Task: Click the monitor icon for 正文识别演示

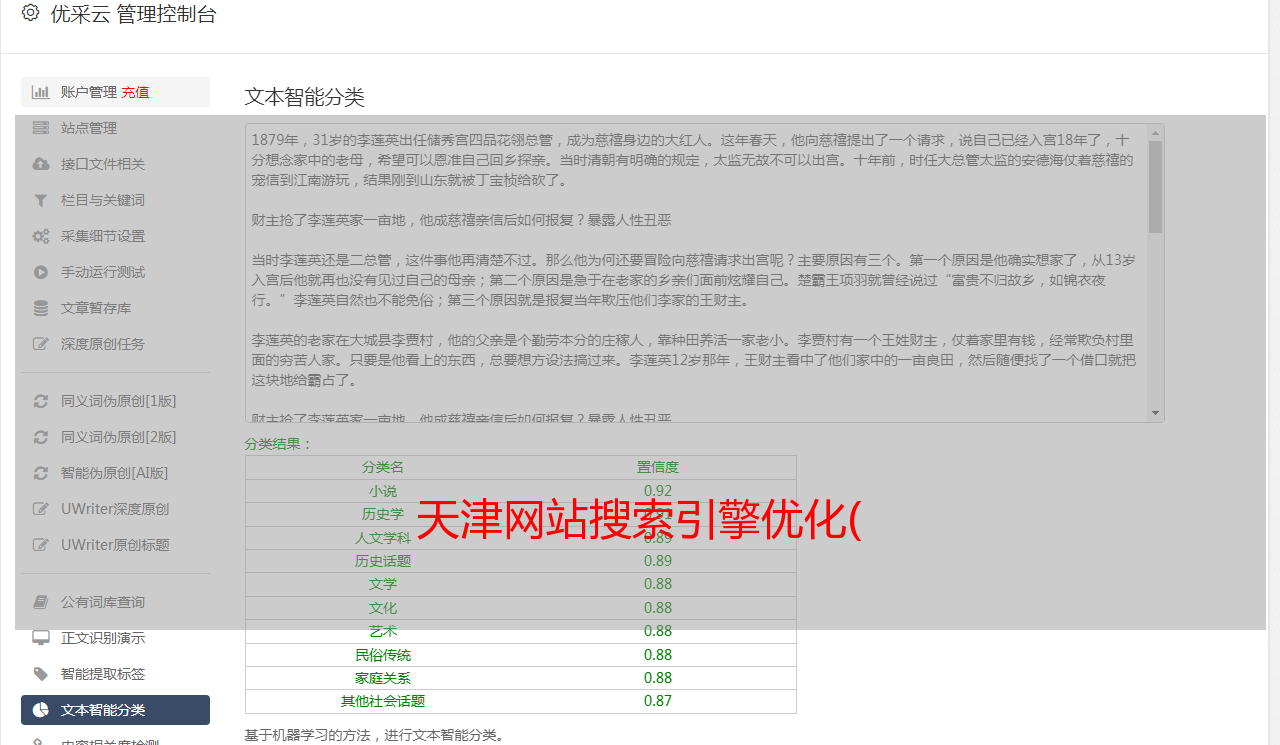Action: (41, 638)
